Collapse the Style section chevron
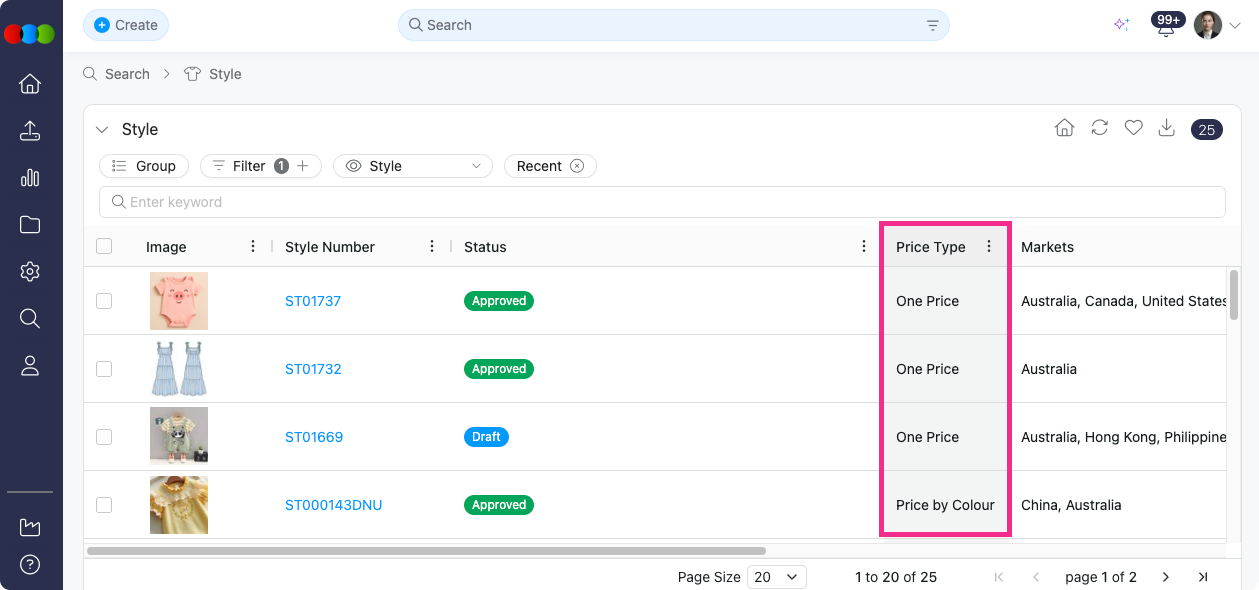The image size is (1259, 590). pos(102,130)
